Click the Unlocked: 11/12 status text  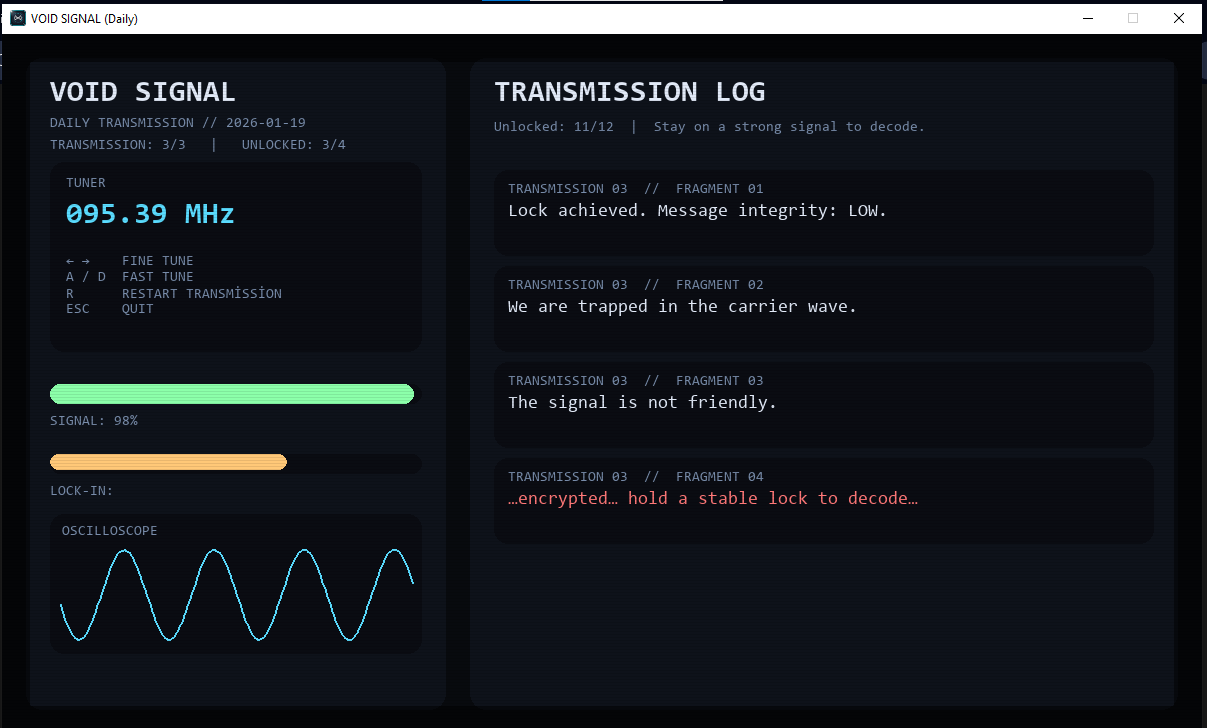point(554,127)
